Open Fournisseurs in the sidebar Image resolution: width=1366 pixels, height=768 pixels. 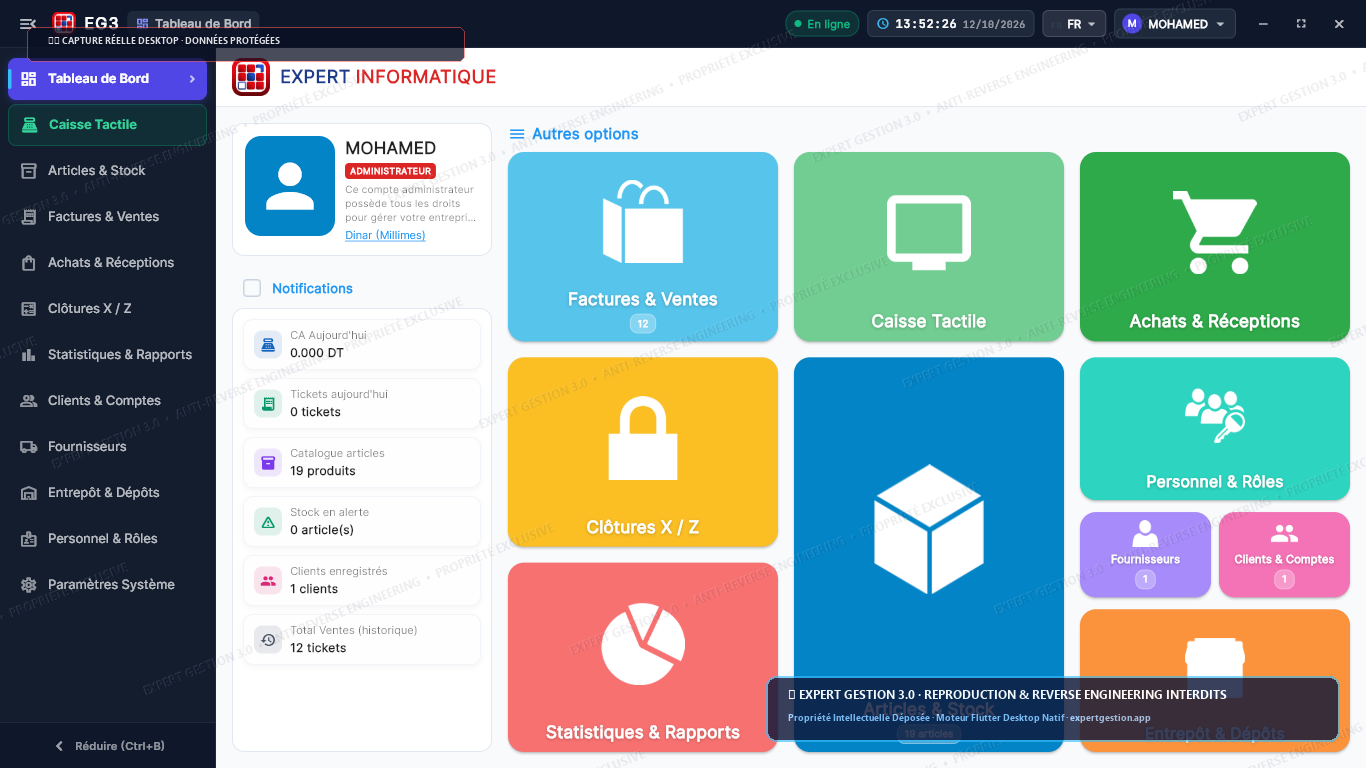point(108,447)
